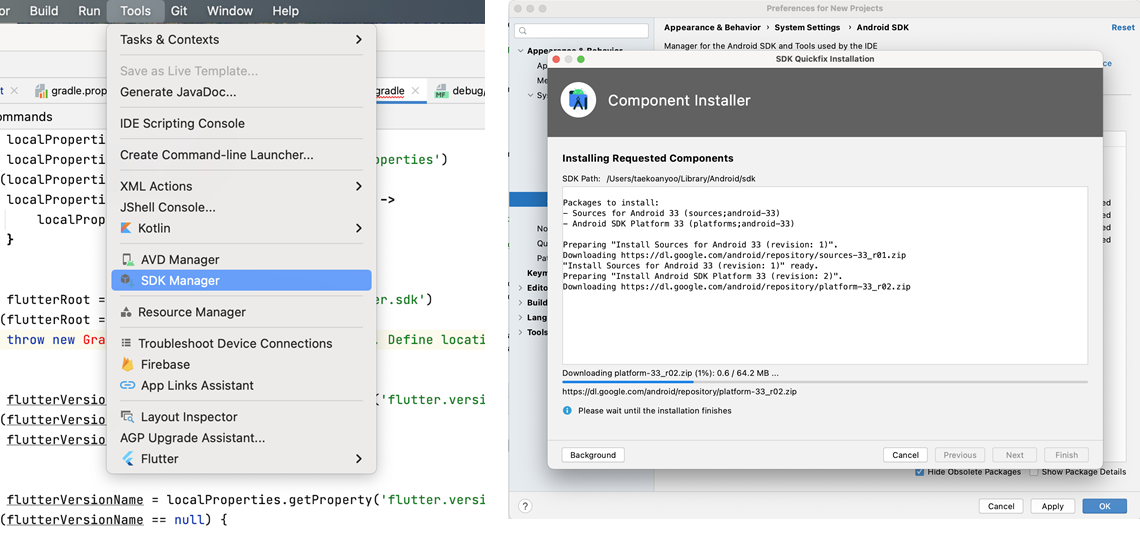1140x533 pixels.
Task: Switch to the gradle.prop editor tab
Action: (x=71, y=92)
